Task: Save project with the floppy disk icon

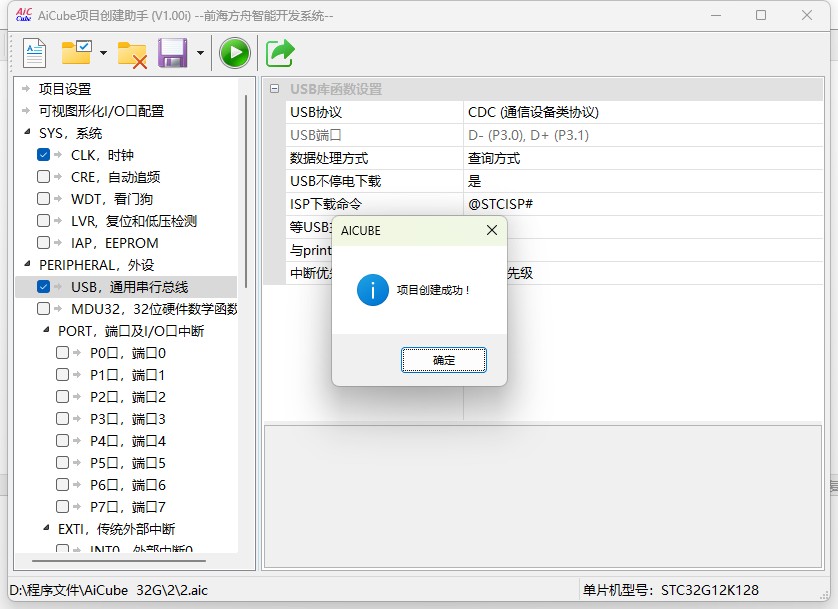Action: click(172, 53)
